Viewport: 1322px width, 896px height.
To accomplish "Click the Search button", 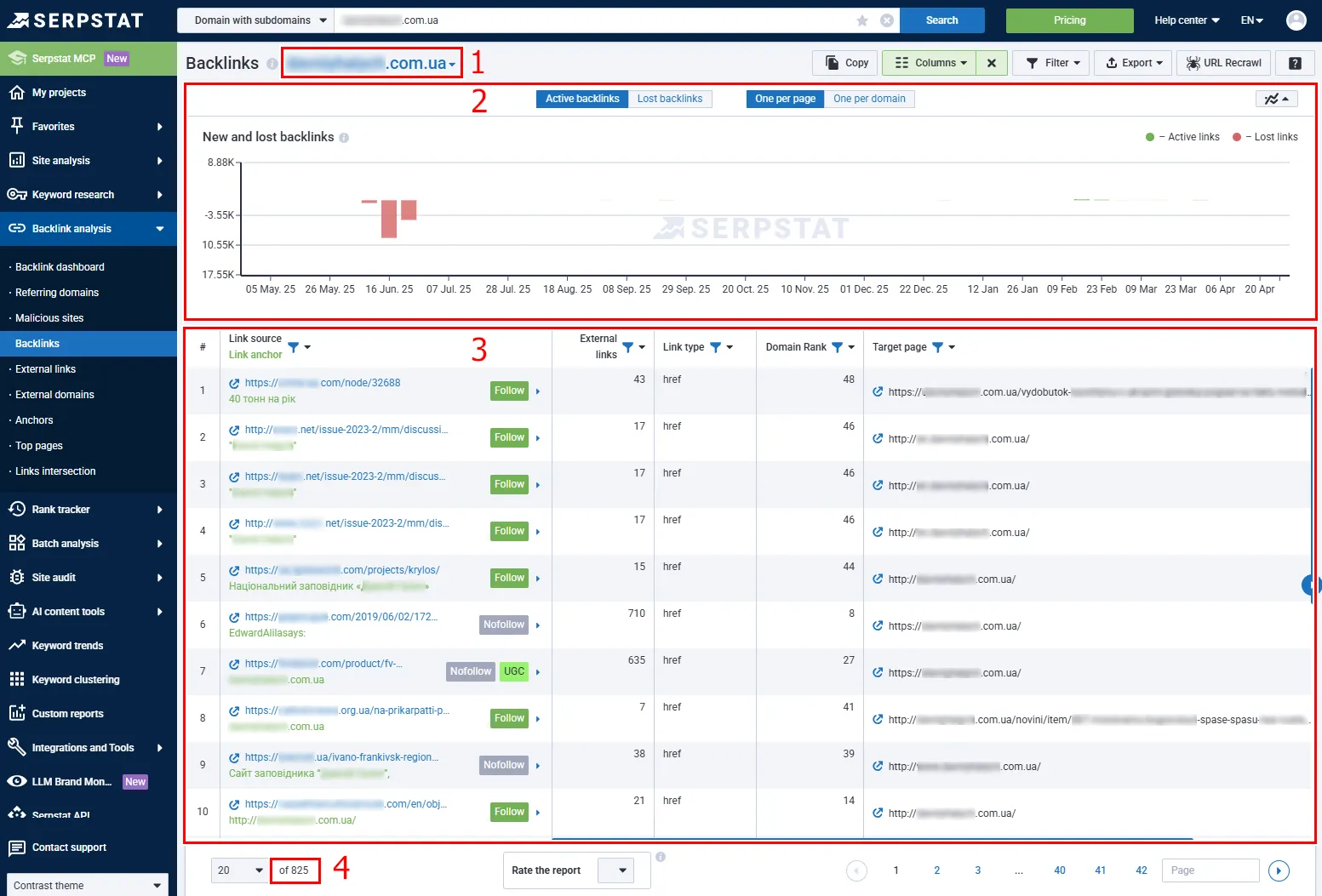I will (x=942, y=20).
